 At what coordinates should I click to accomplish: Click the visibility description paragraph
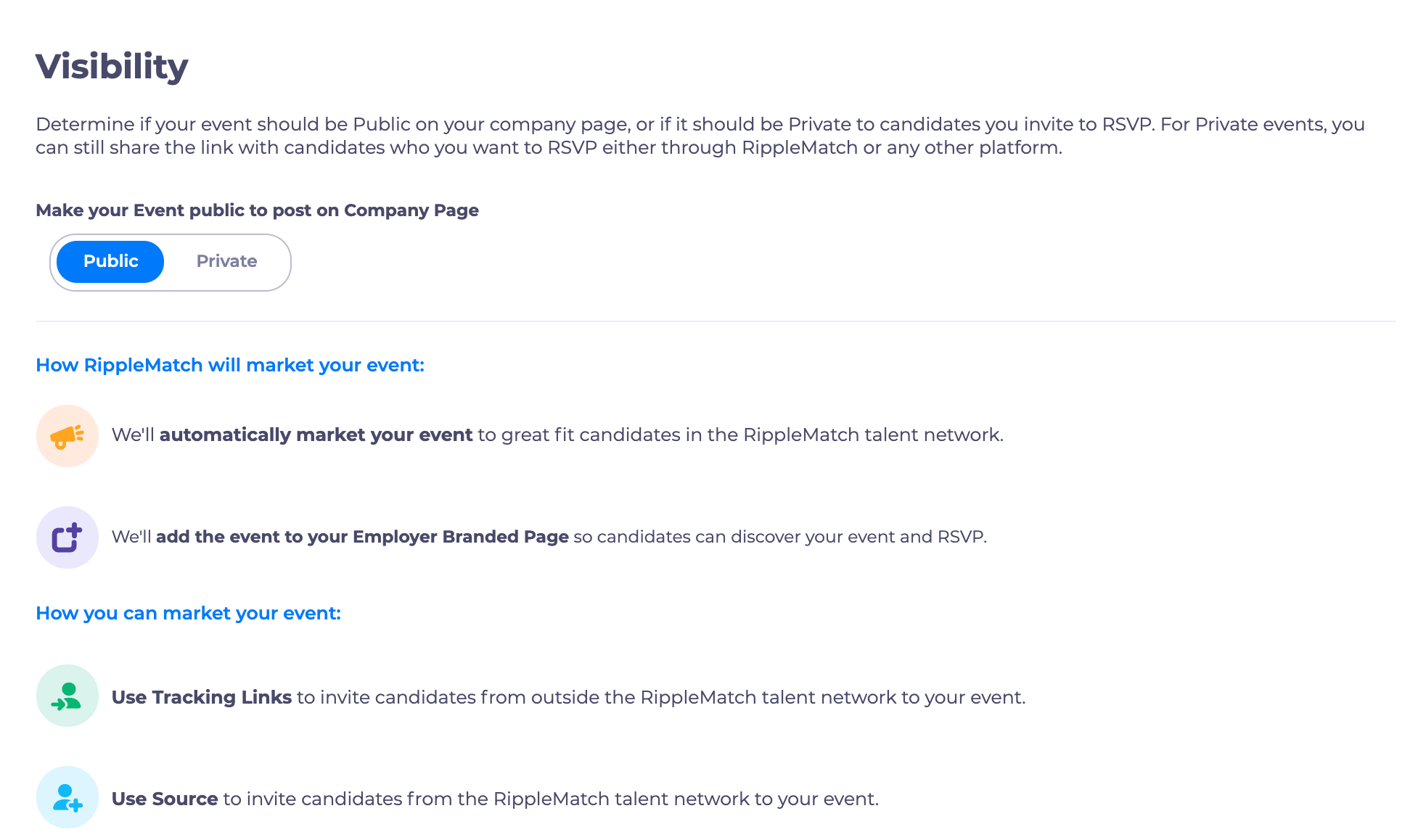click(x=700, y=136)
